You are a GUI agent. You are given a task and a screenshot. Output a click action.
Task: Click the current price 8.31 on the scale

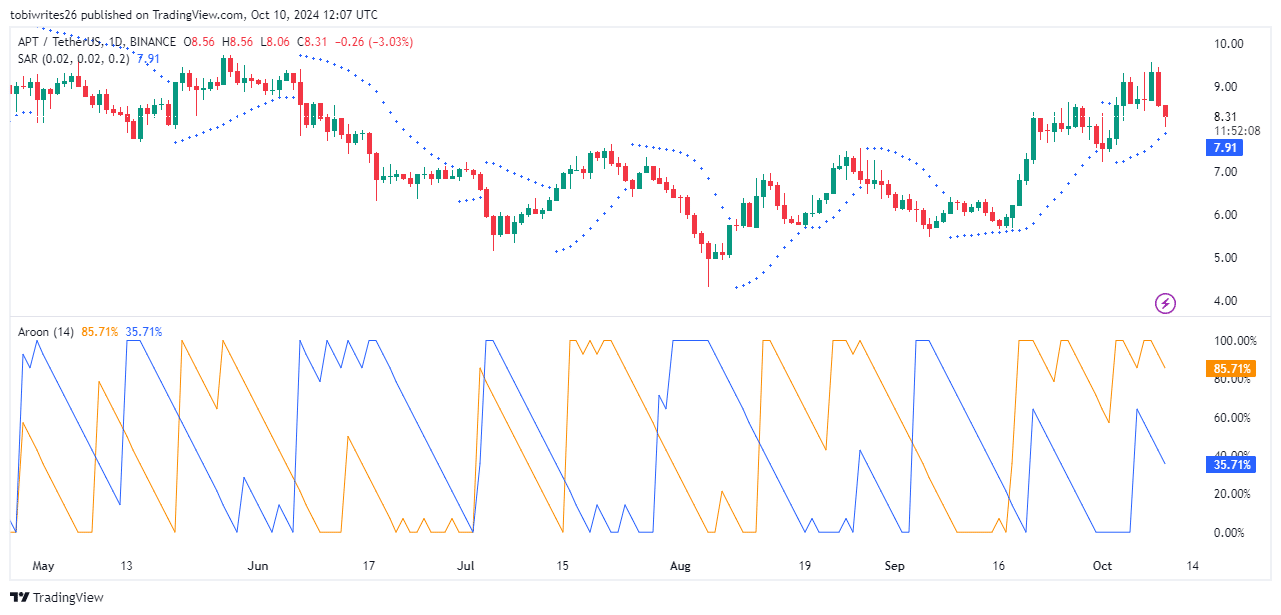pos(1226,116)
